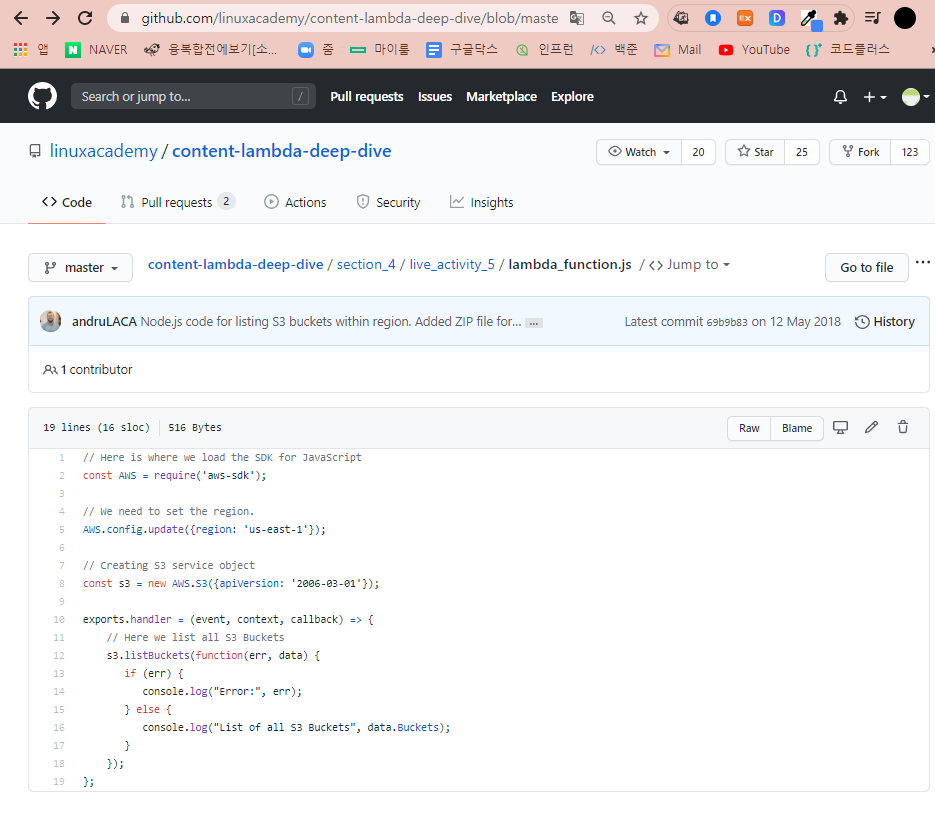Click the address bar URL
This screenshot has height=815, width=935.
pos(349,18)
